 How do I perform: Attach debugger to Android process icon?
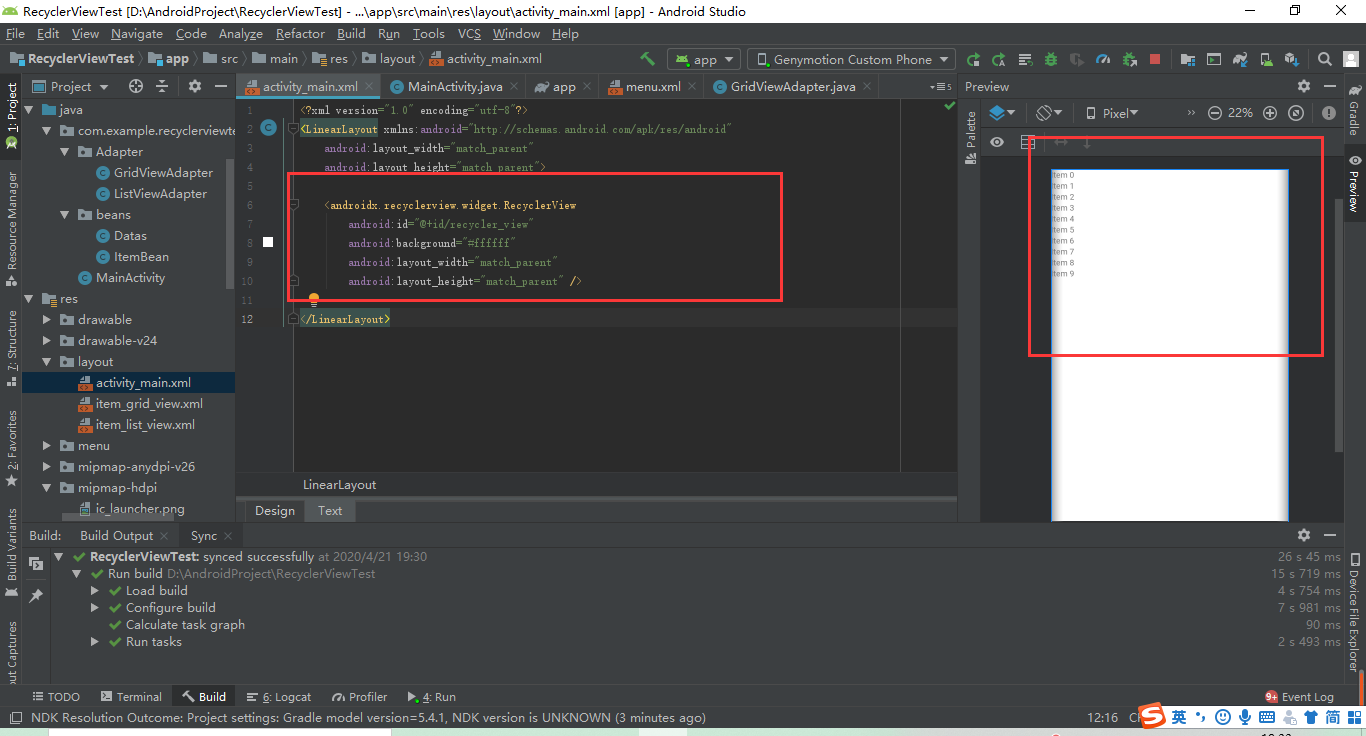point(1128,60)
